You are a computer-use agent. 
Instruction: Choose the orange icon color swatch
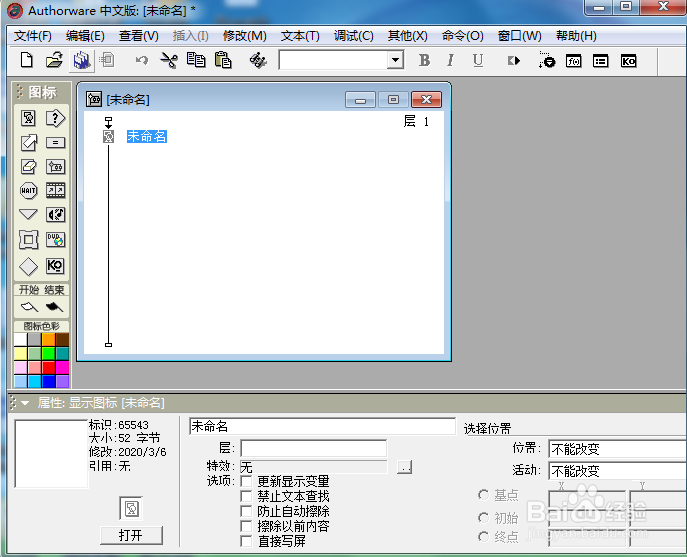[49, 339]
